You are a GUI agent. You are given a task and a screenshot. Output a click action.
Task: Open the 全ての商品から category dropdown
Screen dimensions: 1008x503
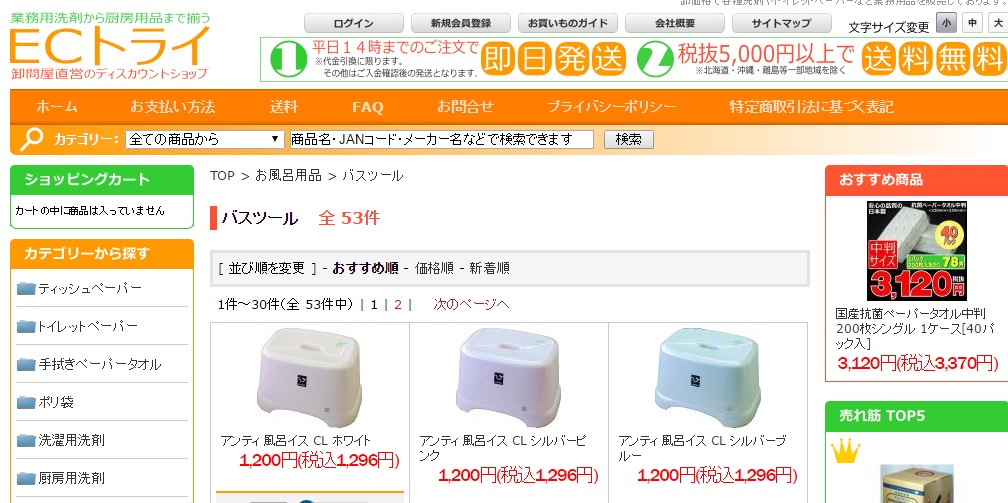(204, 139)
